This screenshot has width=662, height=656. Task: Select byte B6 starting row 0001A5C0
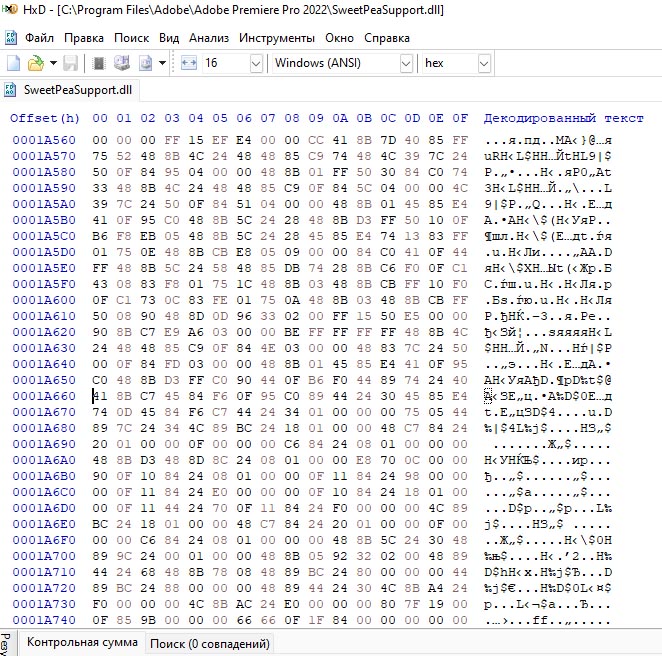click(100, 236)
